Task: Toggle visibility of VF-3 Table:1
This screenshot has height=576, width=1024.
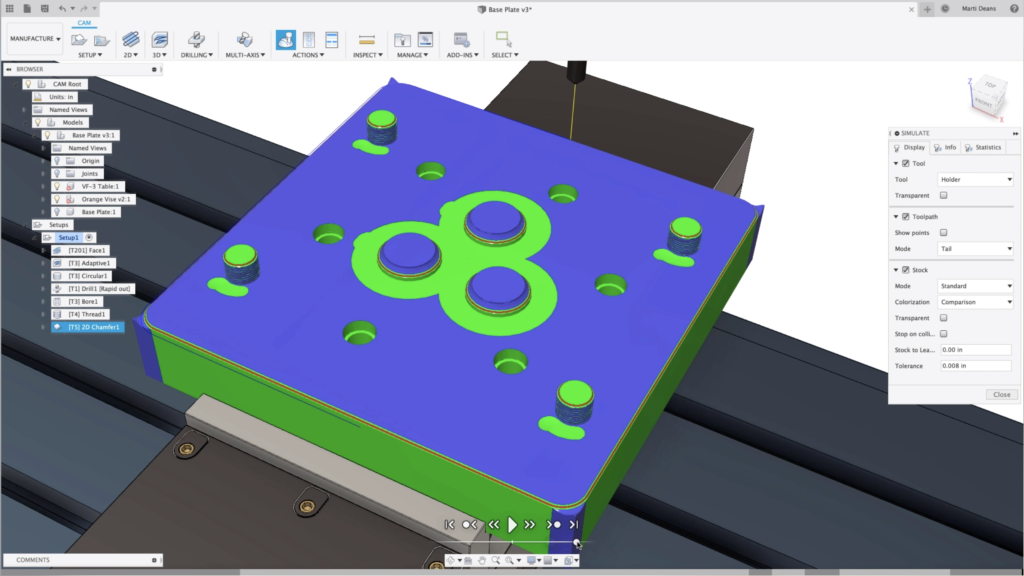Action: (x=57, y=186)
